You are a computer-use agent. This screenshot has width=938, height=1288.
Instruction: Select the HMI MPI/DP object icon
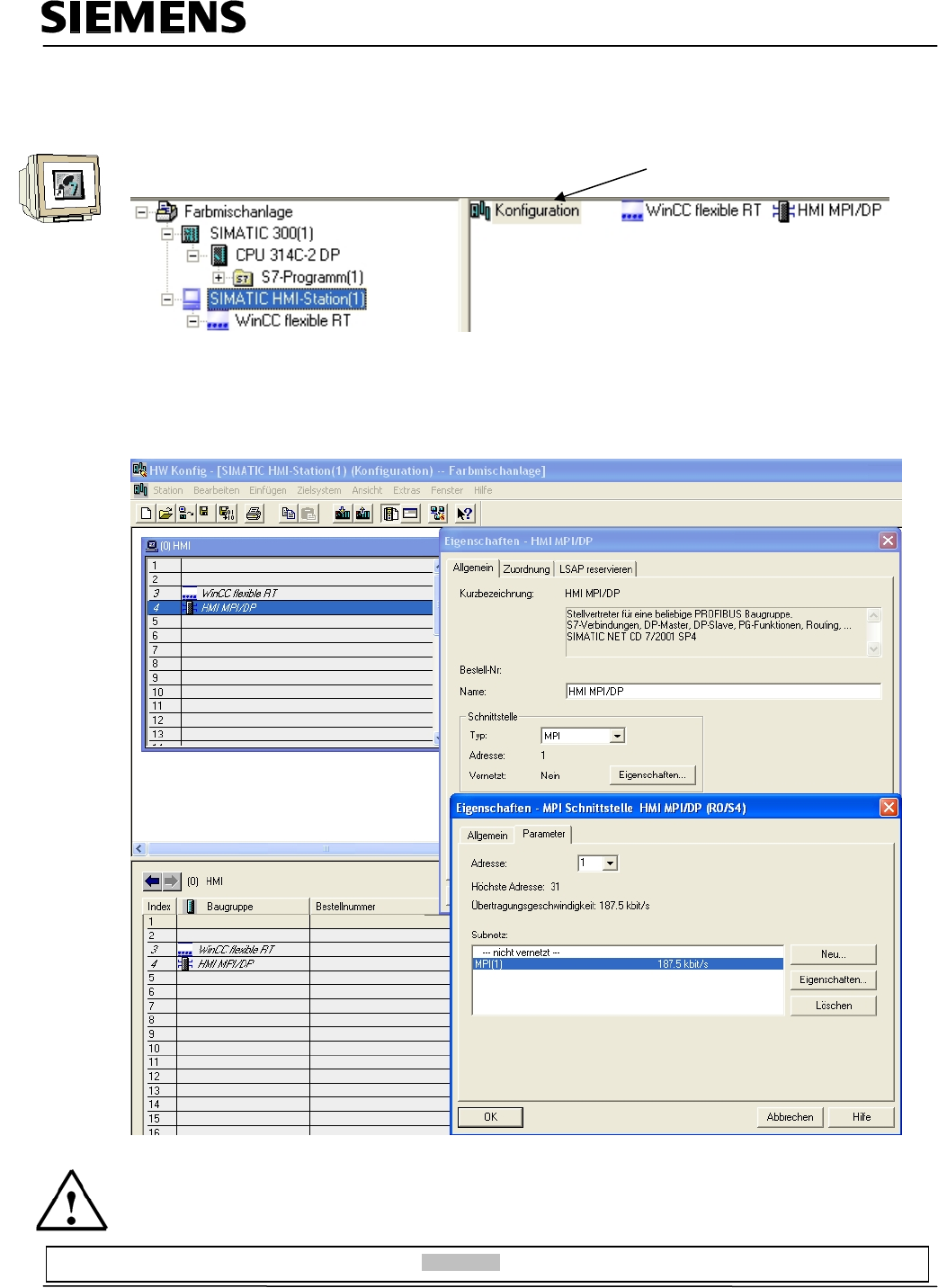783,211
